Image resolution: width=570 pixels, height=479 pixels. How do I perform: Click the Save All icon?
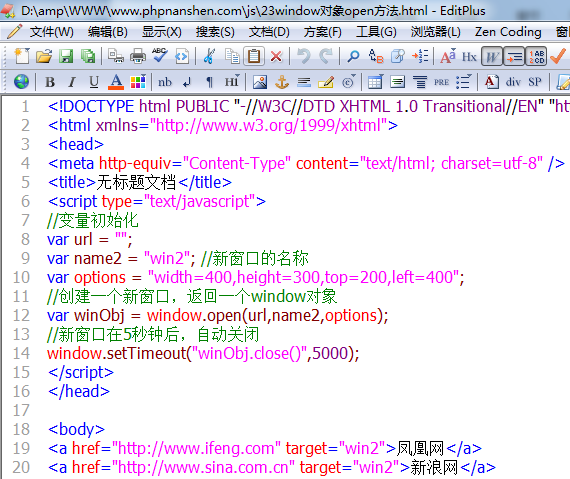click(88, 56)
